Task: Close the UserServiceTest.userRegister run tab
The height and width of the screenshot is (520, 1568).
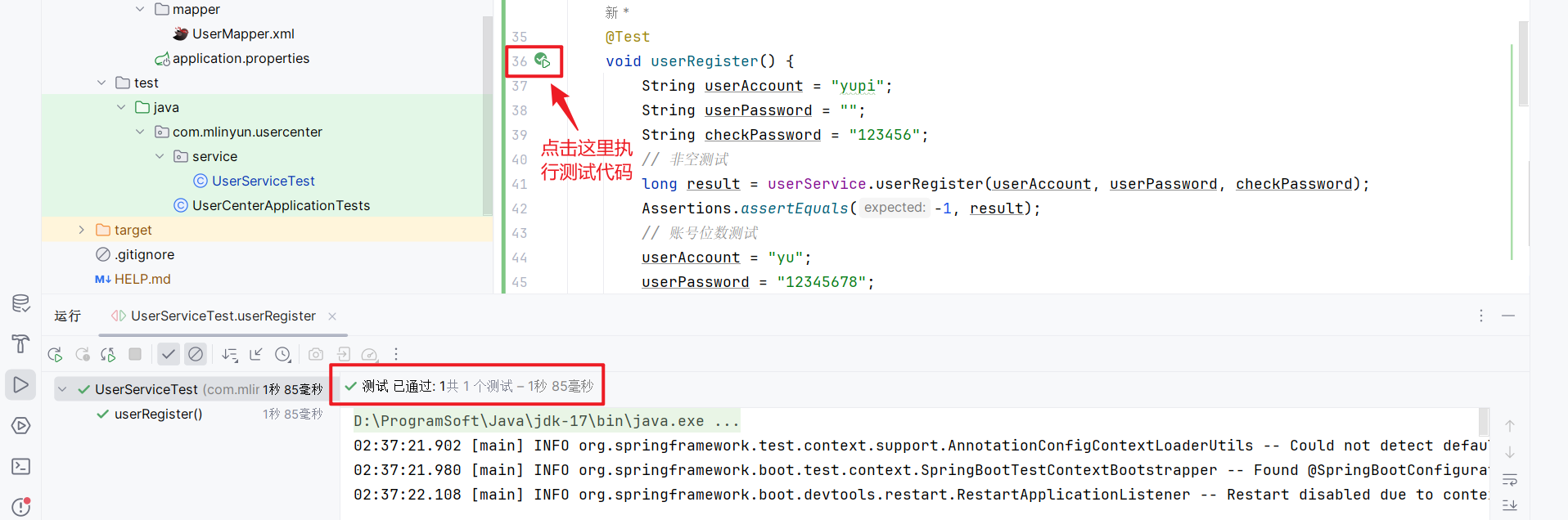Action: coord(332,316)
